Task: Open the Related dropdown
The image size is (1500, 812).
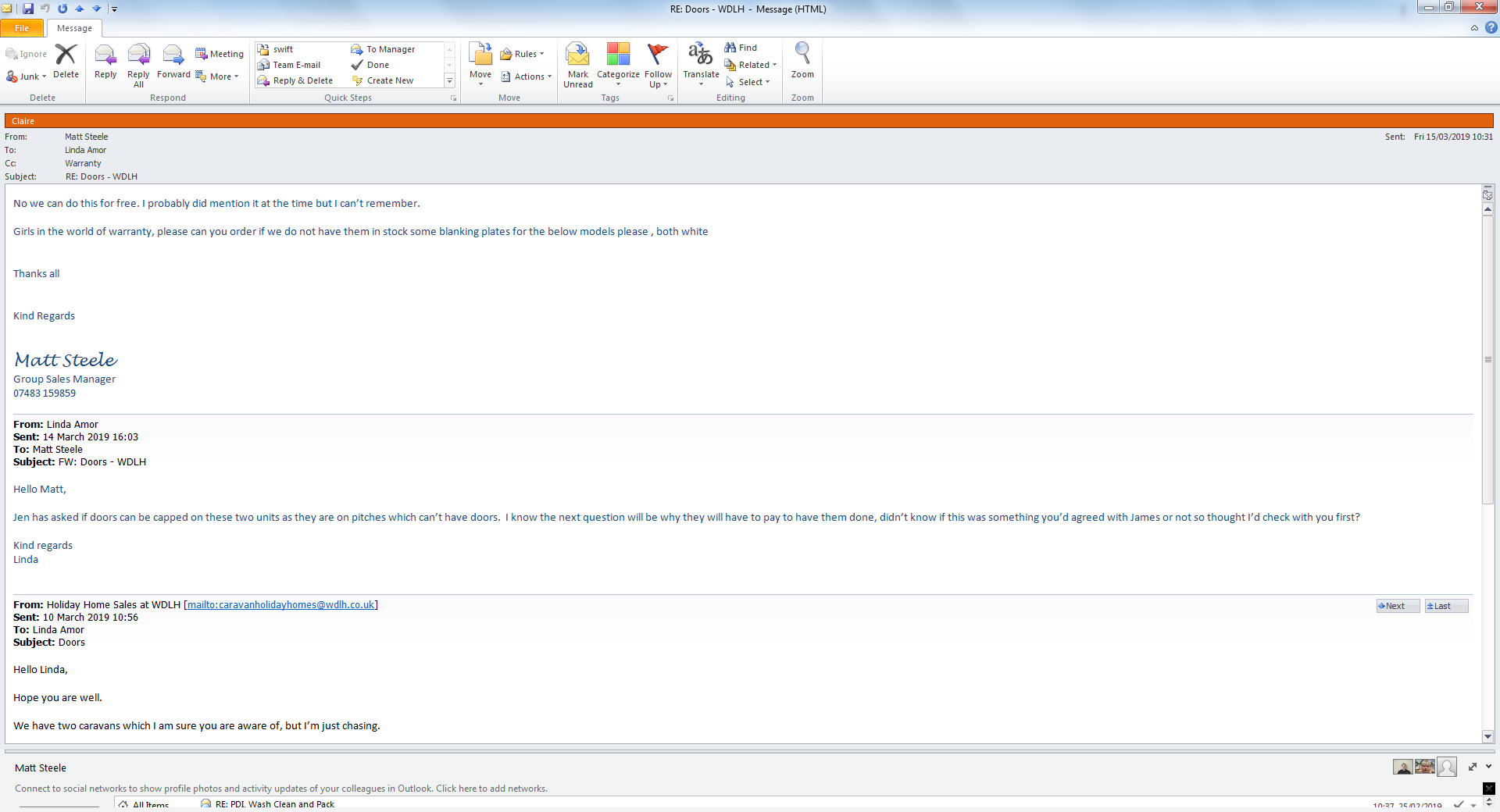Action: click(751, 65)
